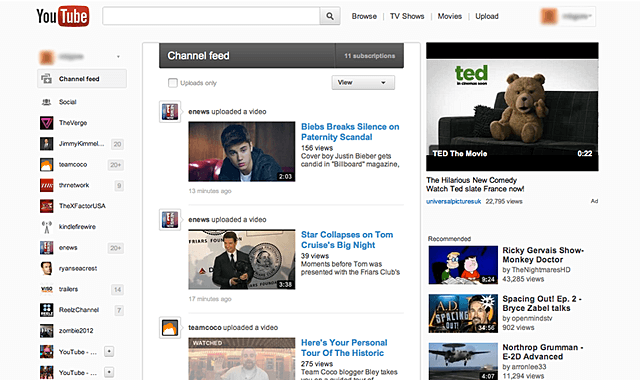Click teamcoco avatar beside feed post

pos(170,328)
